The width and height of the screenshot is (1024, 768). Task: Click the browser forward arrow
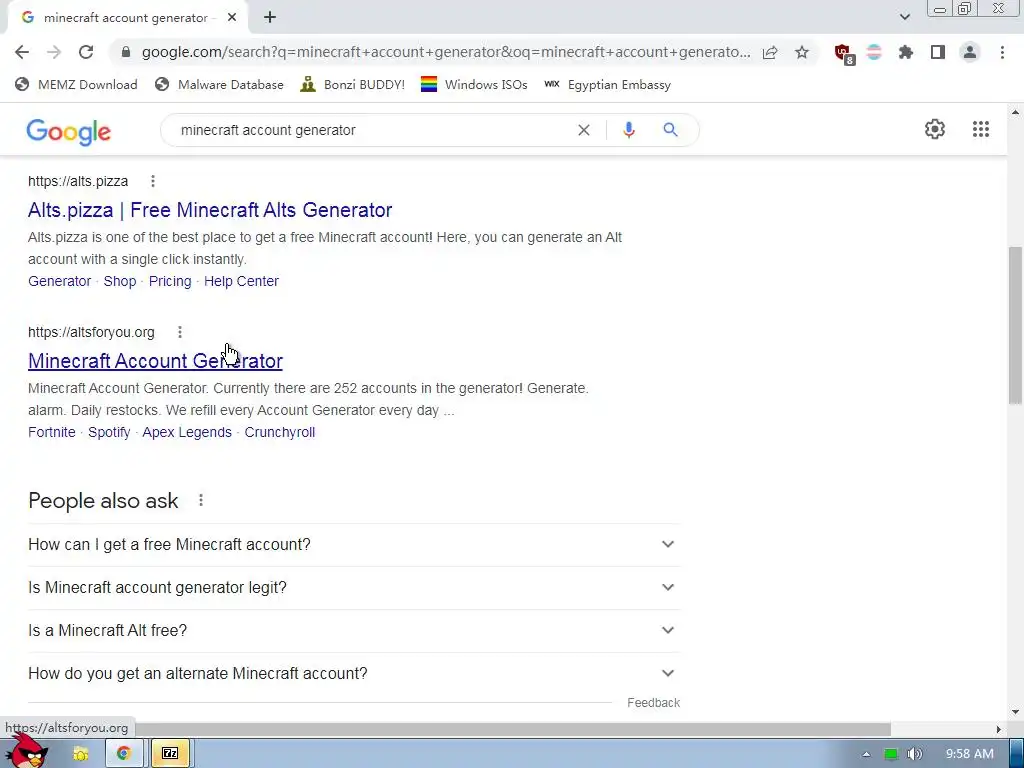pos(54,52)
